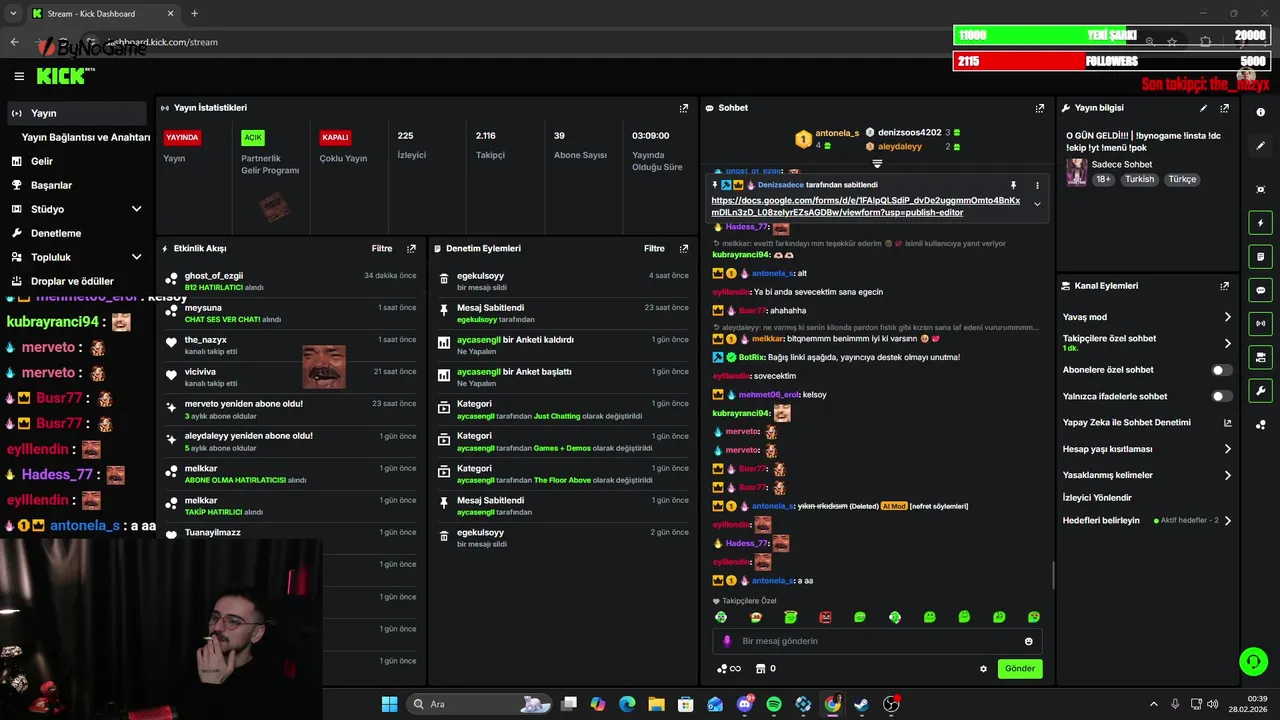Click in the Bir mesaj gönderin input field
Viewport: 1280px width, 720px height.
(878, 641)
